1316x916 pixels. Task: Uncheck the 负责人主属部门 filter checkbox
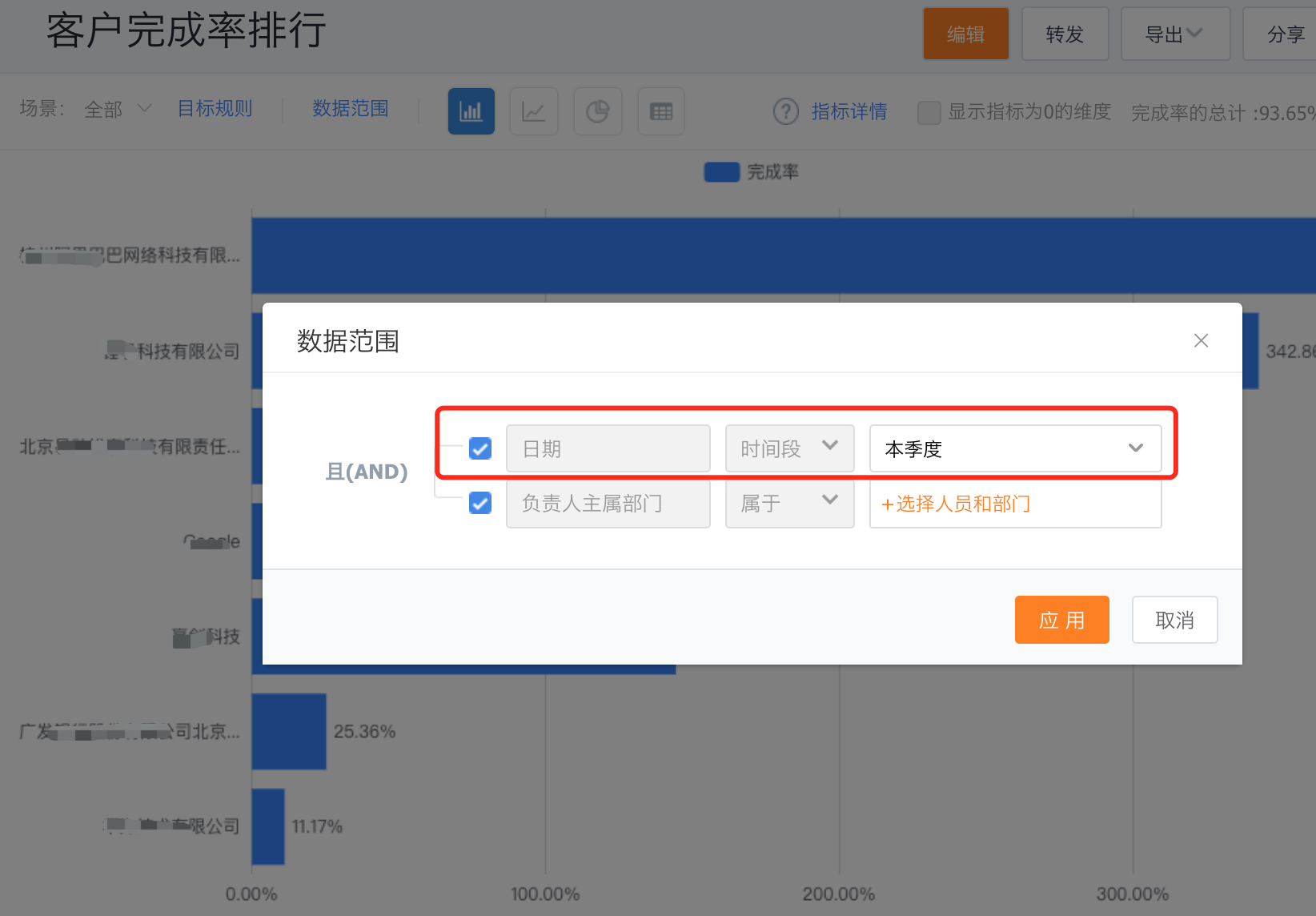480,503
